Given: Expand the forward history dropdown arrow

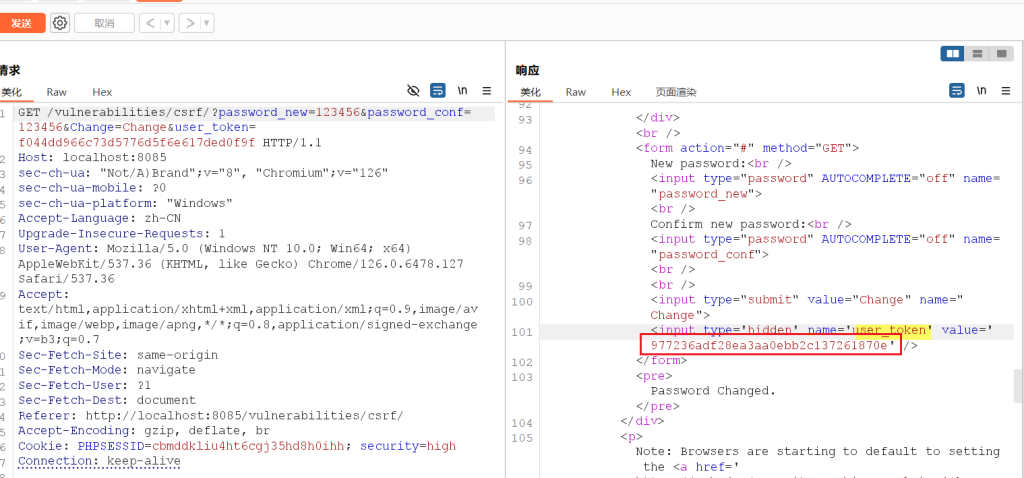Looking at the screenshot, I should pyautogui.click(x=206, y=23).
